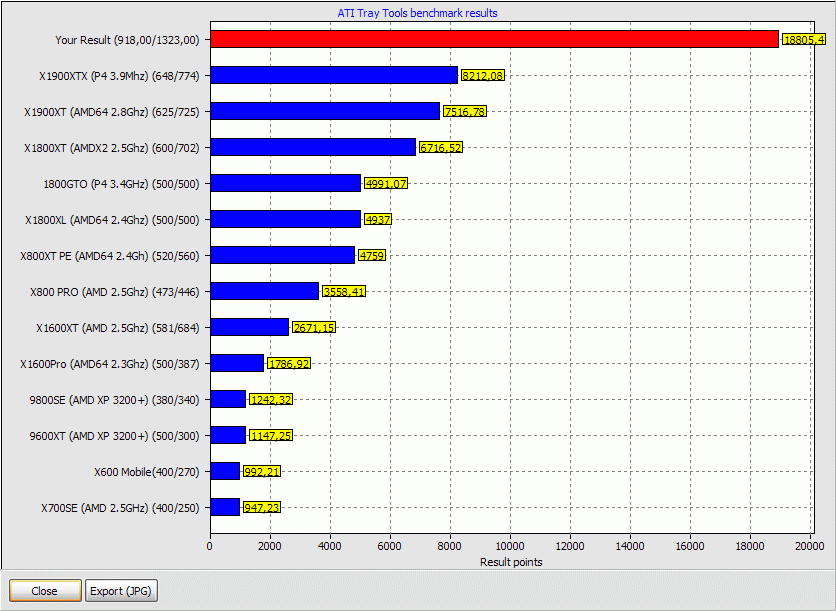Click the 992,21 value label

[x=262, y=471]
